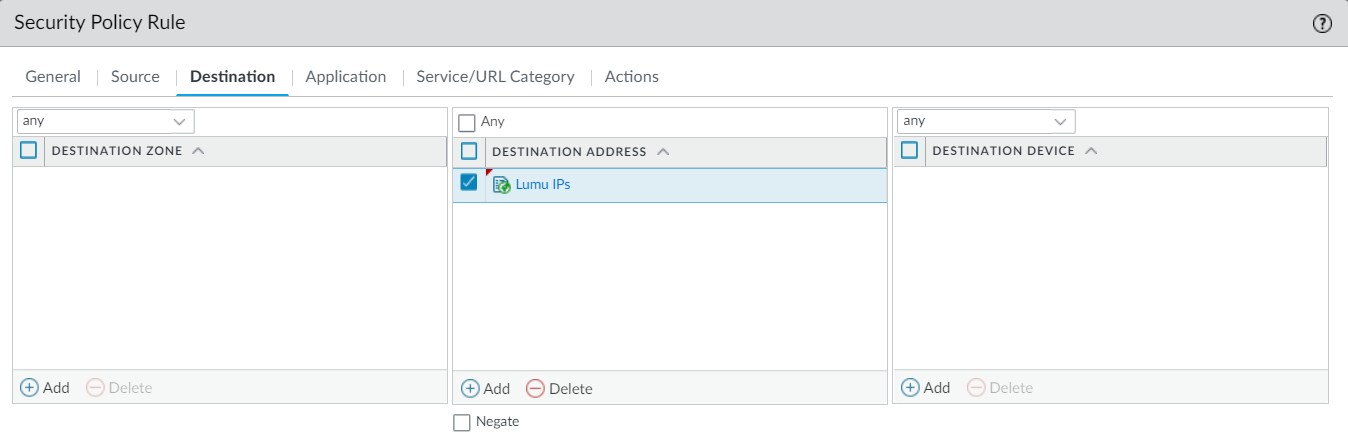
Task: Click the red minus Delete icon for addresses
Action: tap(535, 388)
